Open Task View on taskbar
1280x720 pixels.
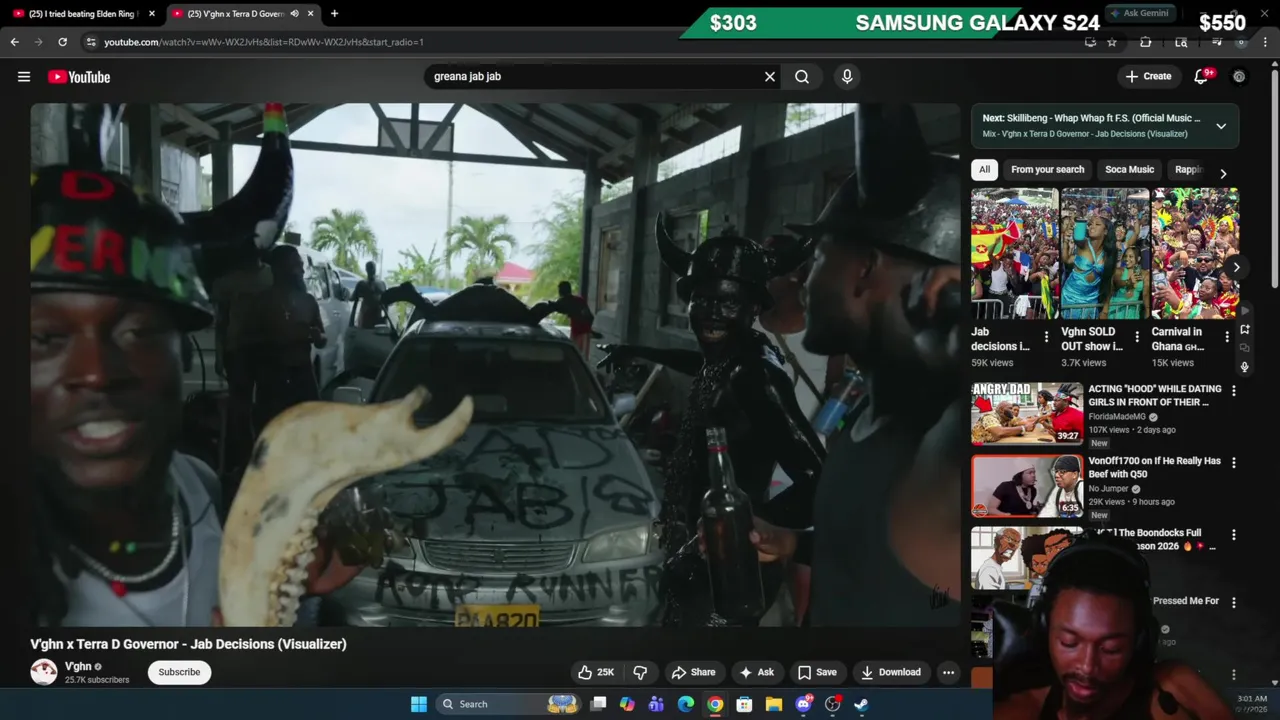point(598,704)
